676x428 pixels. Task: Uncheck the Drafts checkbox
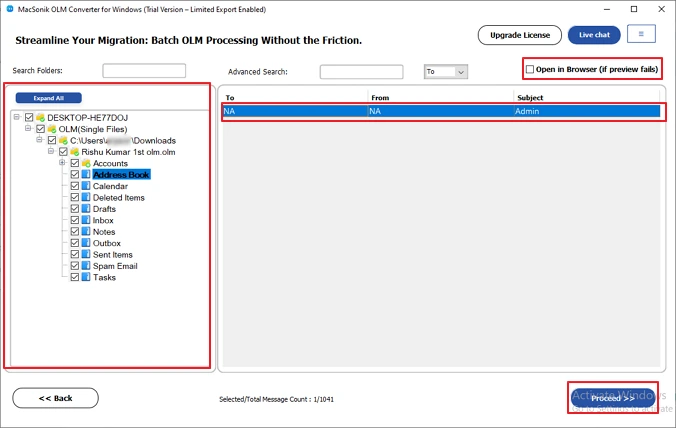click(75, 209)
